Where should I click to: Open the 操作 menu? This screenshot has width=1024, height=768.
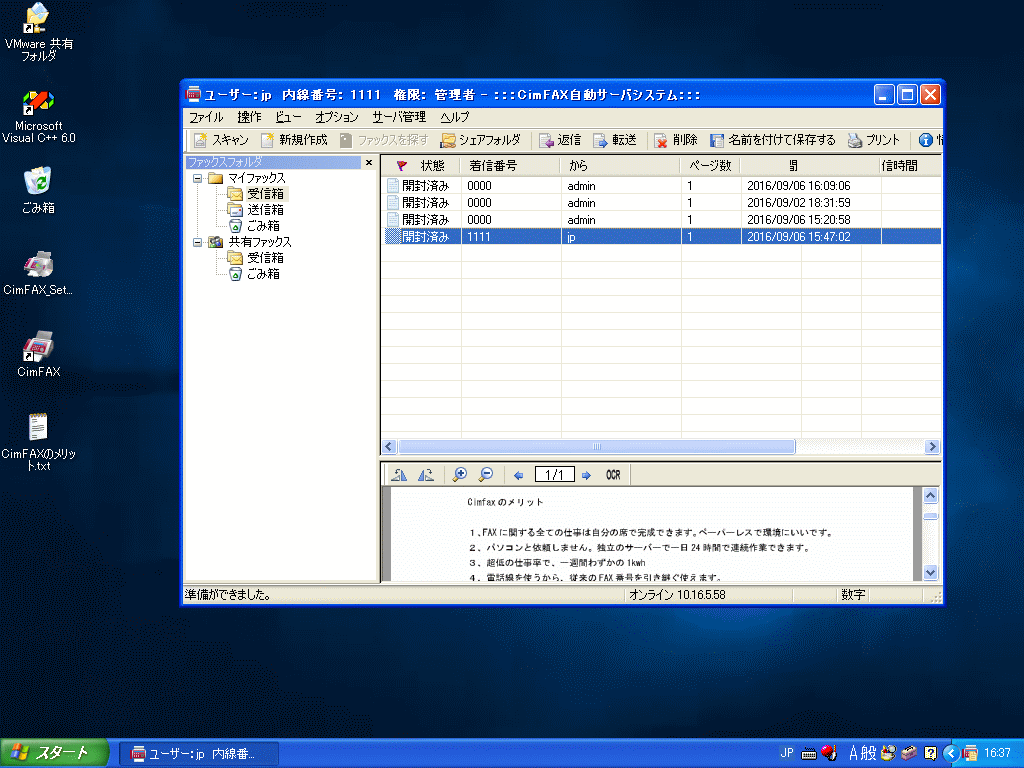point(249,117)
